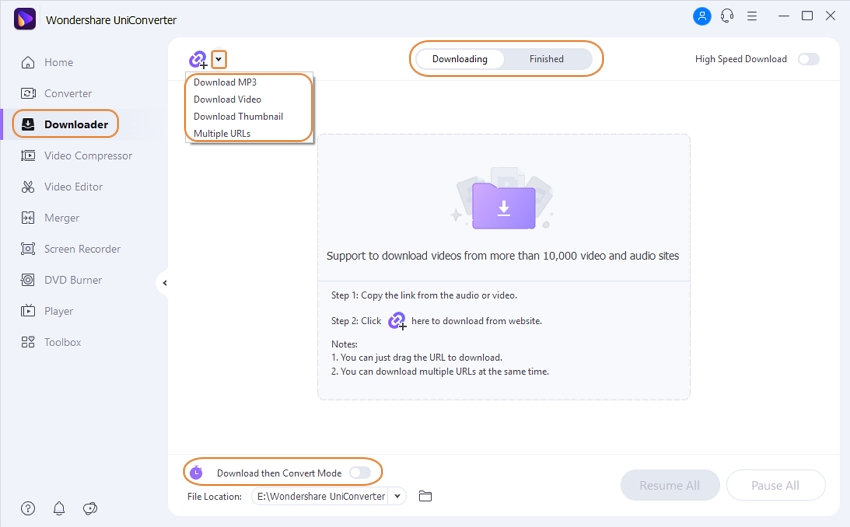Viewport: 850px width, 527px height.
Task: Click the purple download folder illustration
Action: [503, 205]
